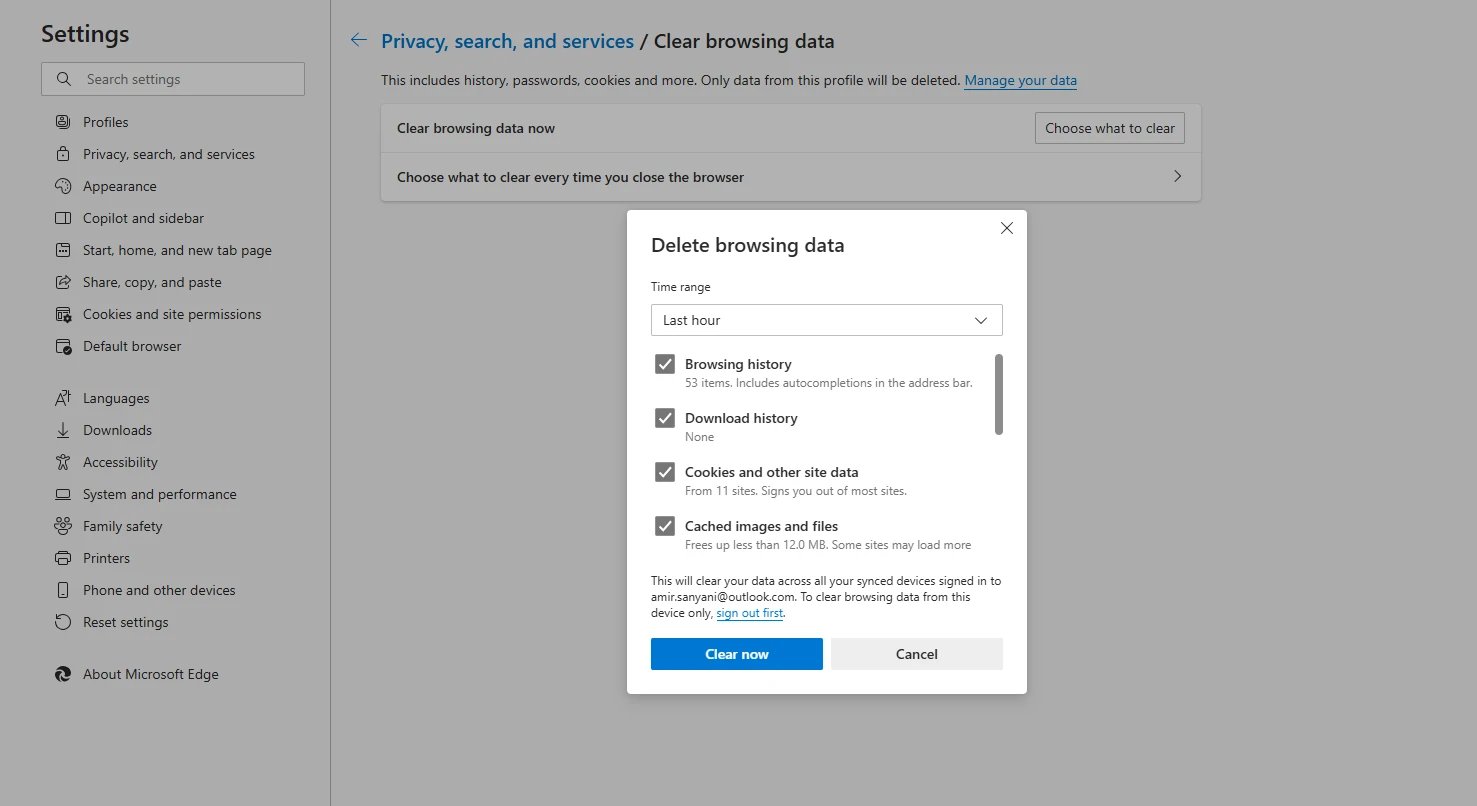Click the Choose what to clear button

(1110, 128)
